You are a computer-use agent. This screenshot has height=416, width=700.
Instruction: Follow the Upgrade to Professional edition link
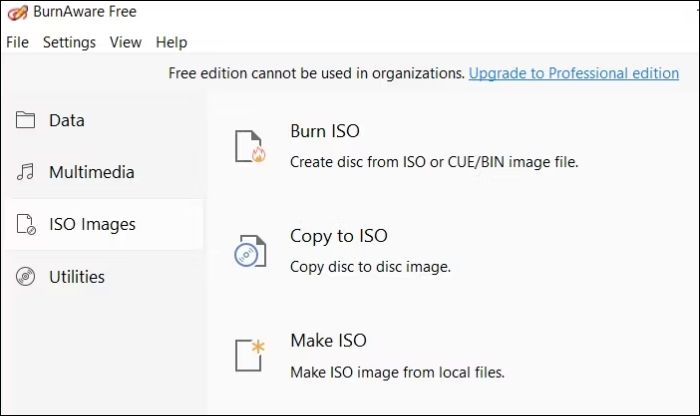pos(573,73)
